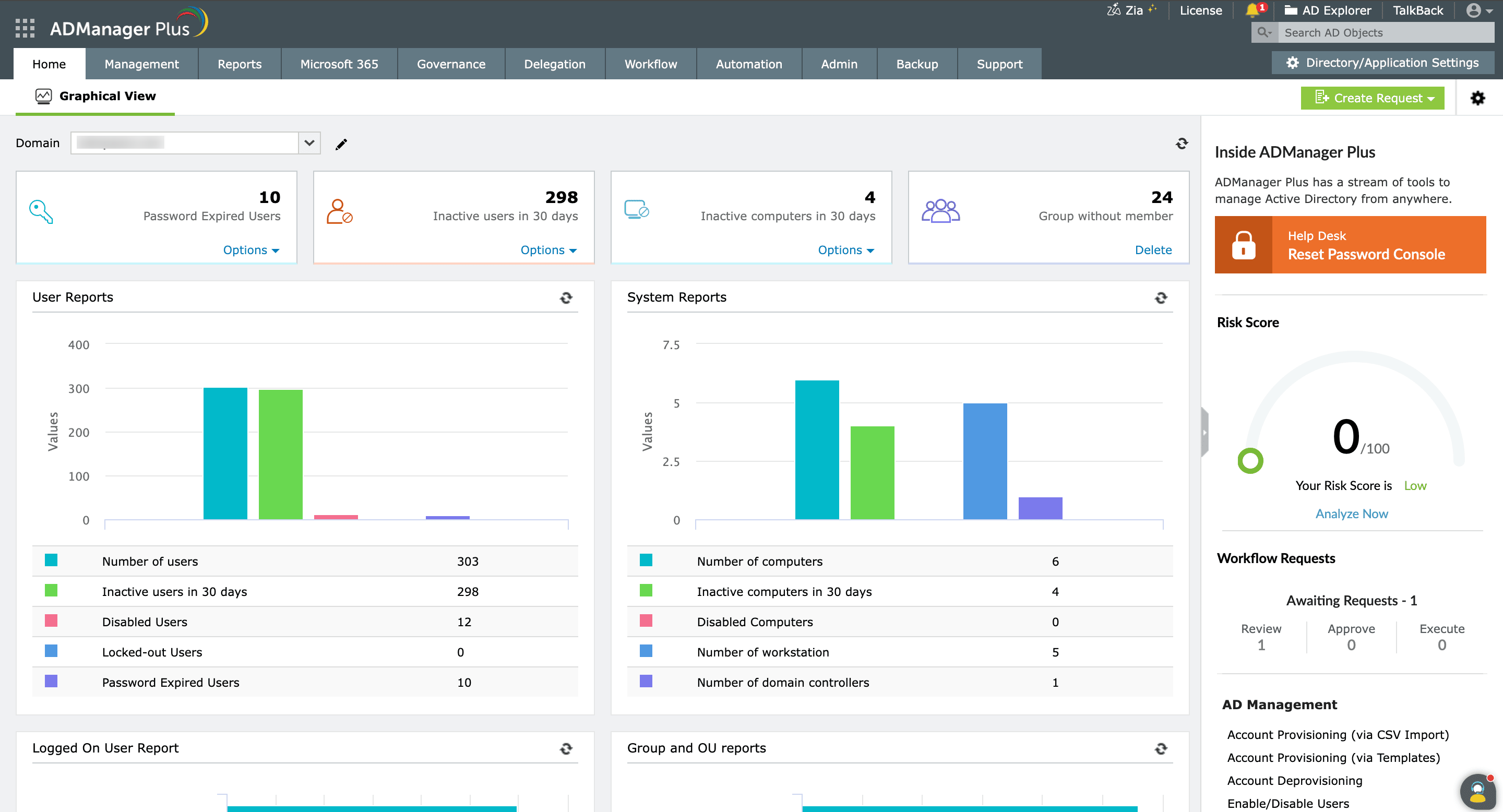This screenshot has height=812, width=1503.
Task: Open the Microsoft 365 tab
Action: pos(340,64)
